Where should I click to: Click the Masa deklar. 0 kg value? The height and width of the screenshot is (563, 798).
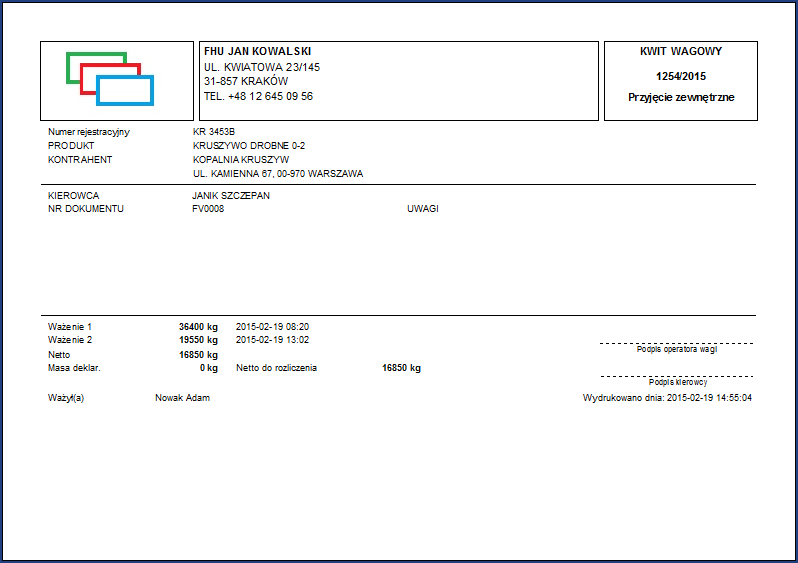208,368
